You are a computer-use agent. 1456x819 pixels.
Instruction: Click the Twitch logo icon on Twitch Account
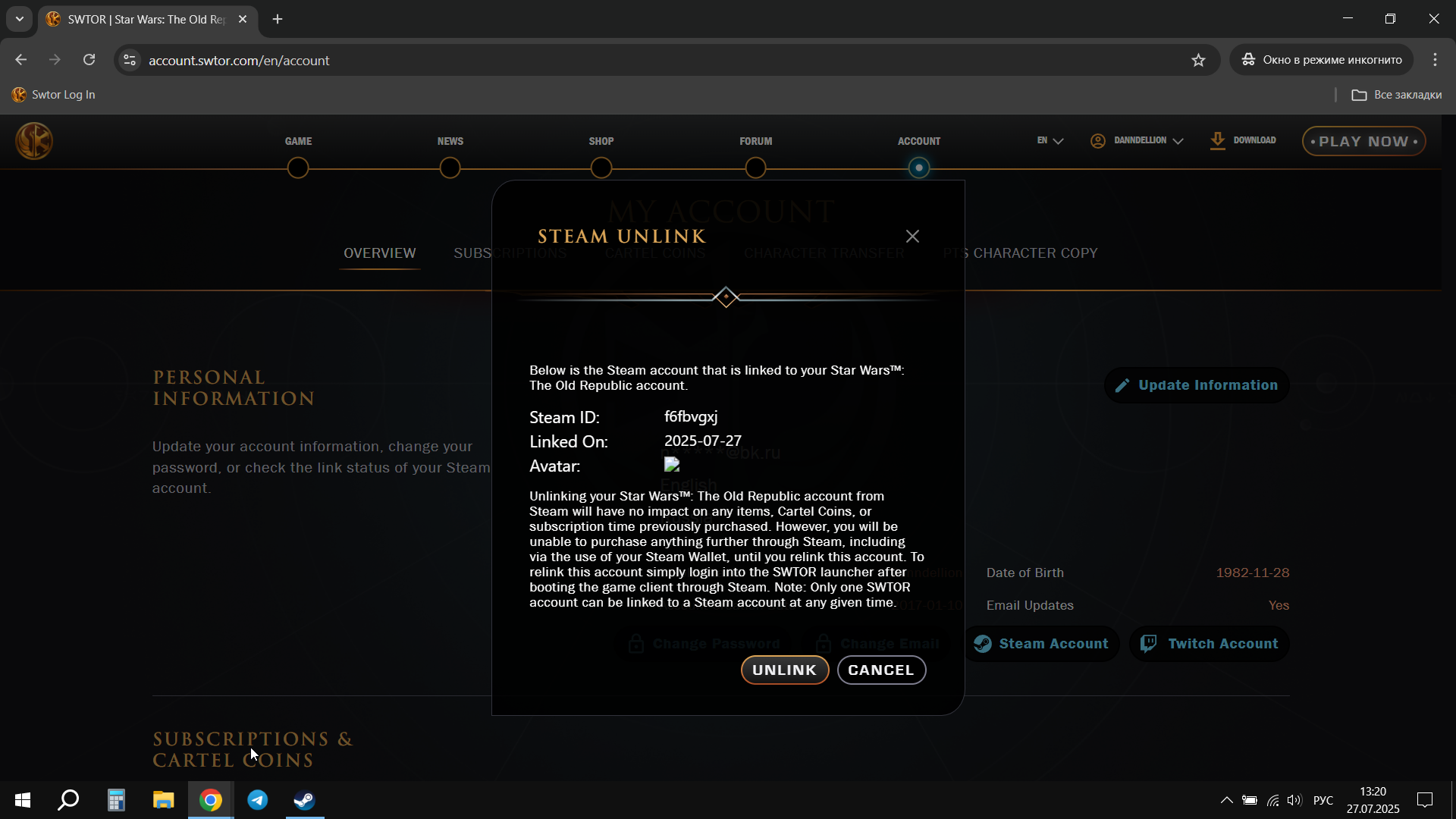[x=1148, y=644]
